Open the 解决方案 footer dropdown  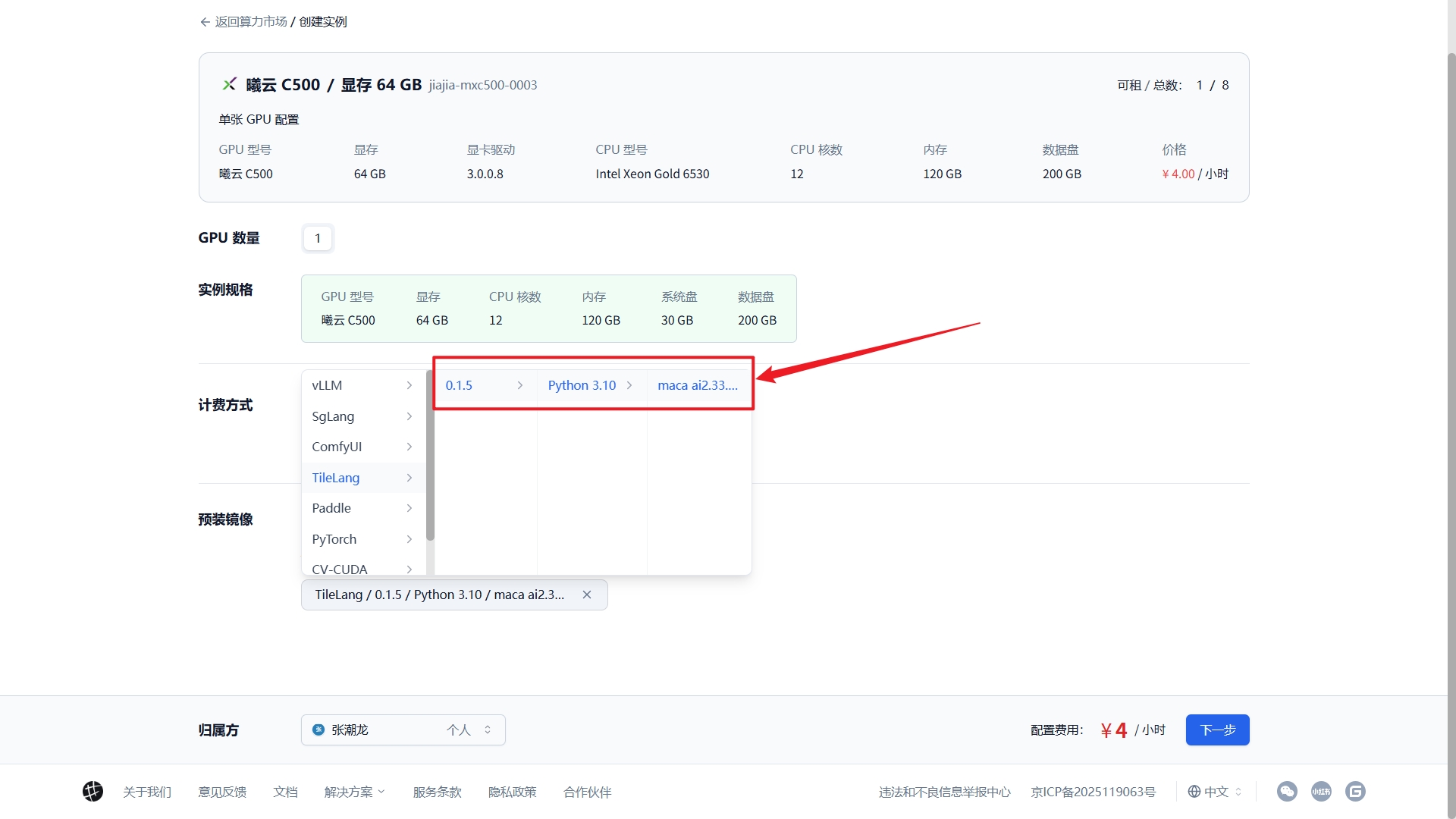point(354,792)
